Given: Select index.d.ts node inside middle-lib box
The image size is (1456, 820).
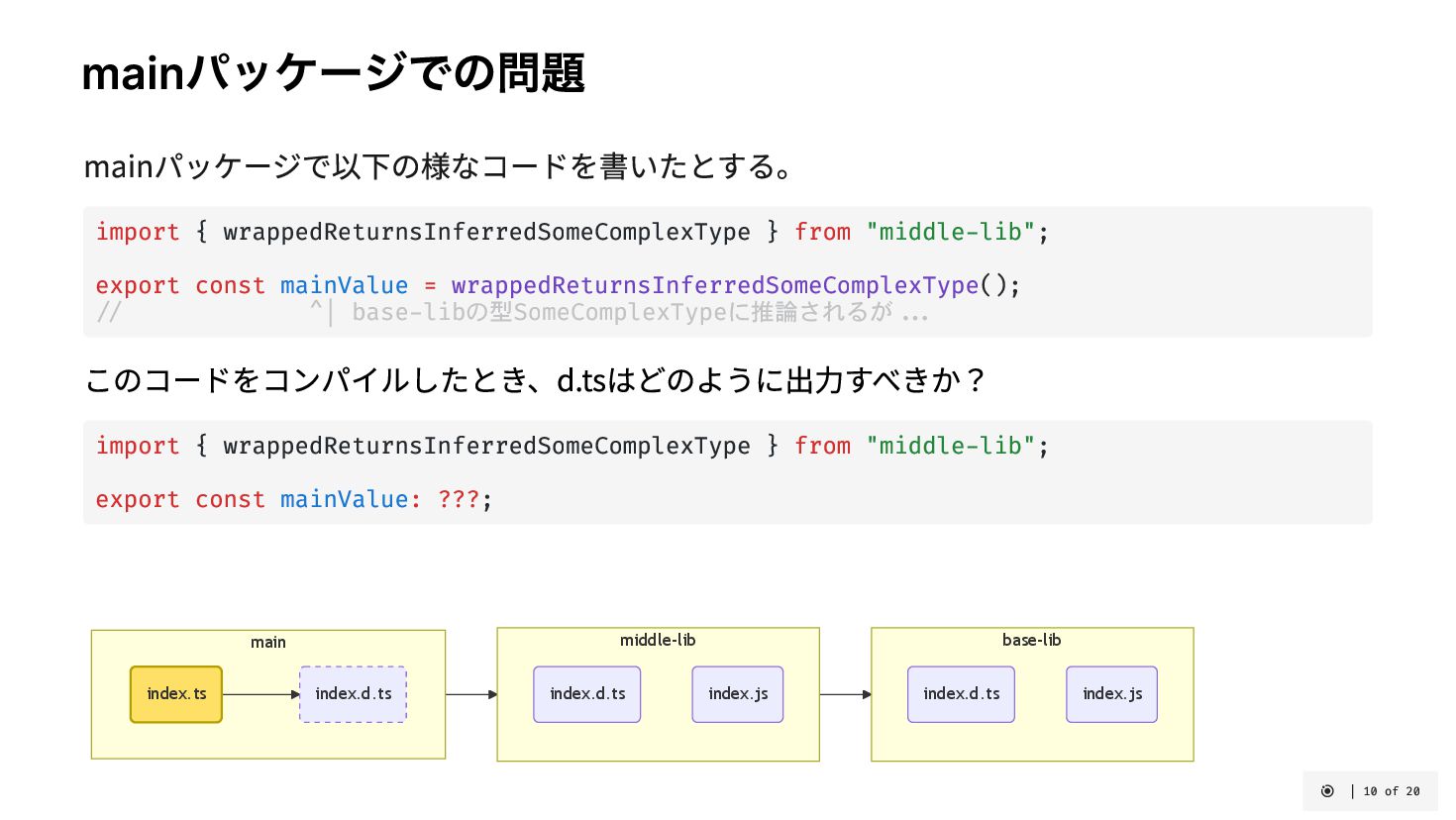Looking at the screenshot, I should coord(587,694).
